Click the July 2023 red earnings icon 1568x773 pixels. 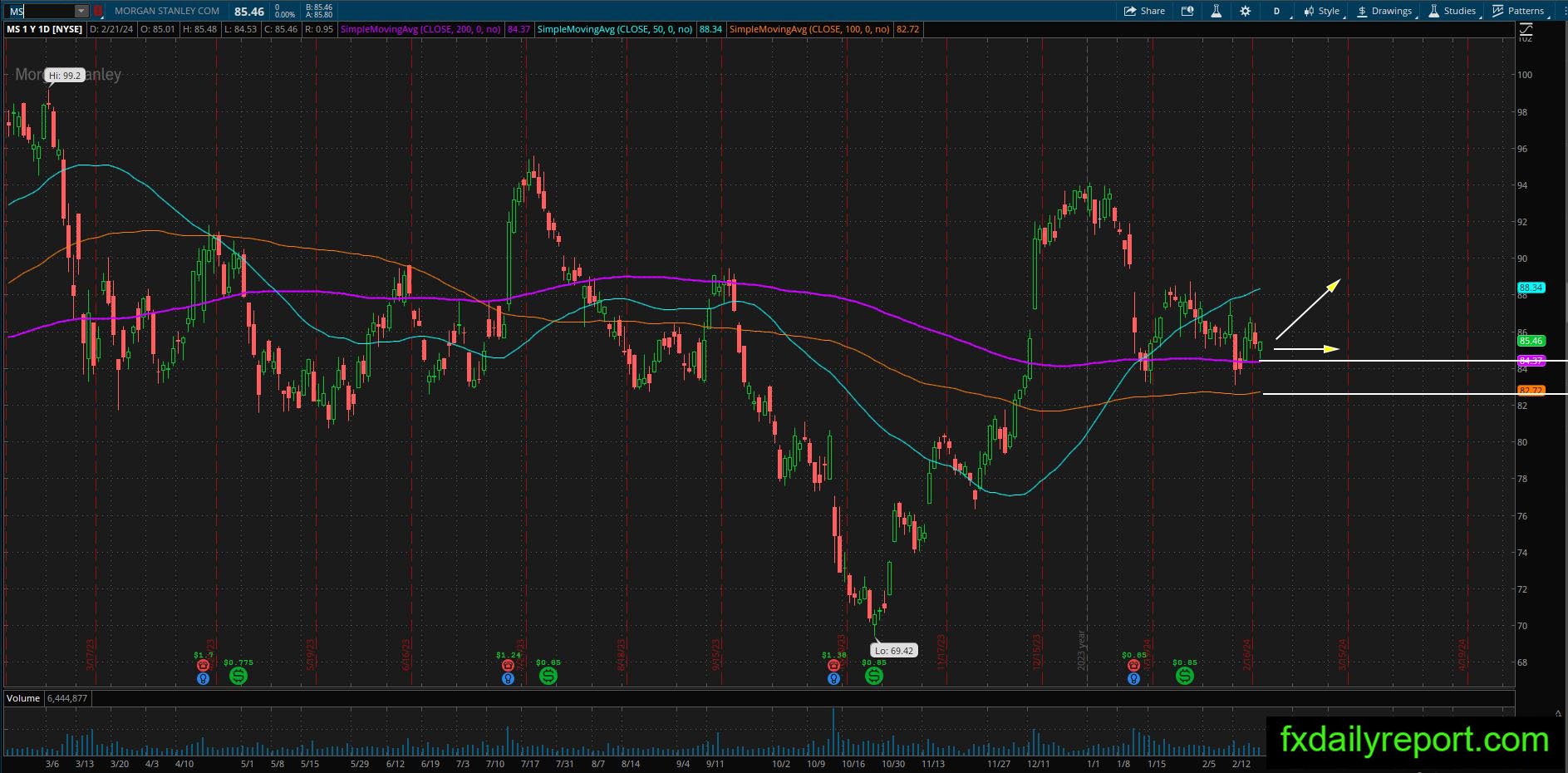click(x=508, y=665)
